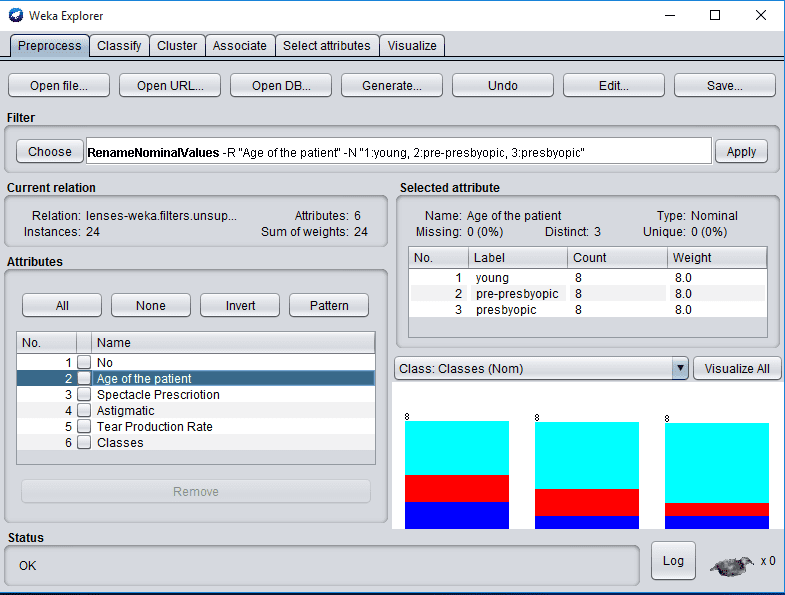
Task: Tick the Spectacle Prescriotion checkbox
Action: click(x=84, y=394)
